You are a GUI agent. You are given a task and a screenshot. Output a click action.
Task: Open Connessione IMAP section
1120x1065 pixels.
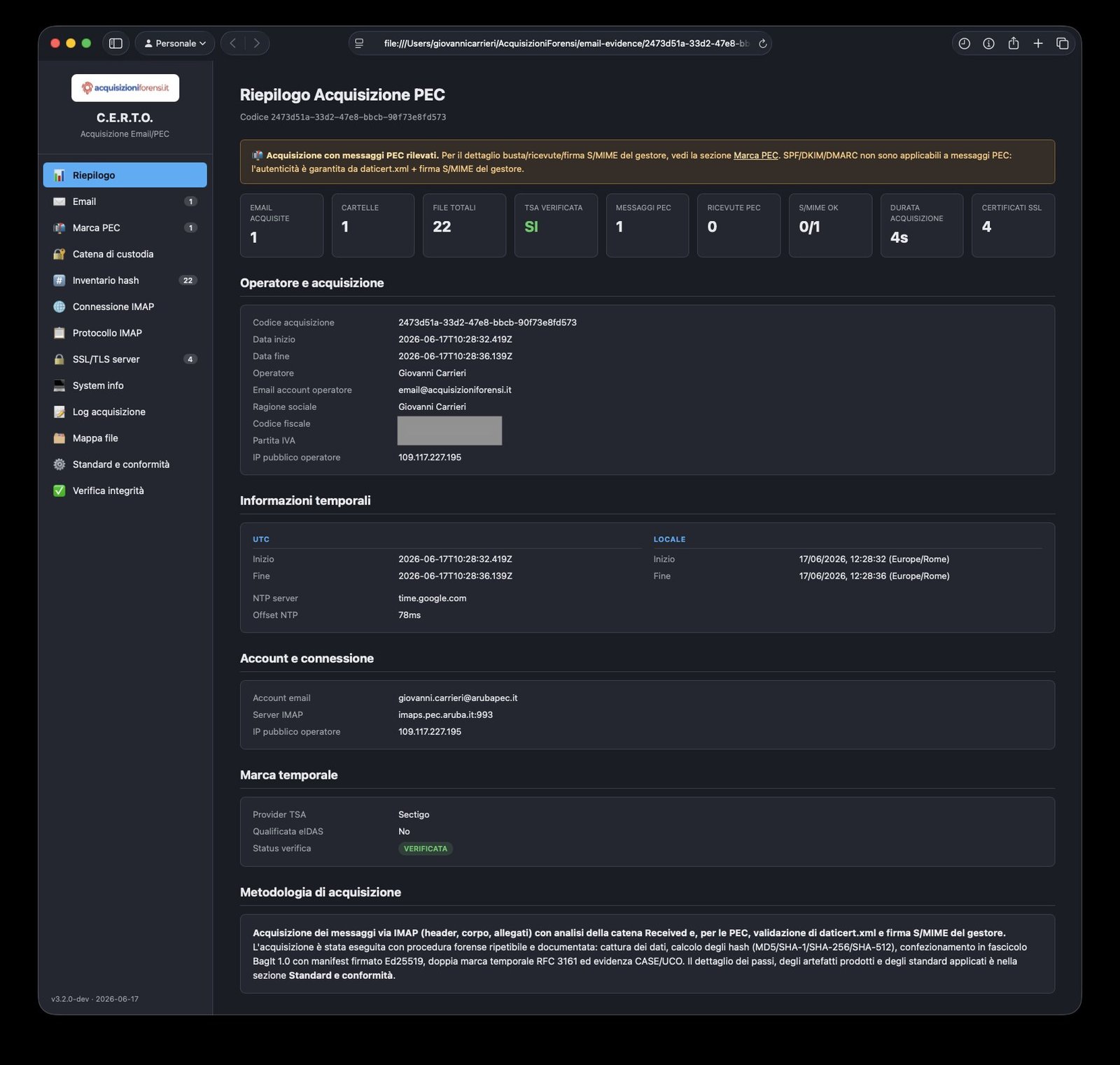[125, 306]
